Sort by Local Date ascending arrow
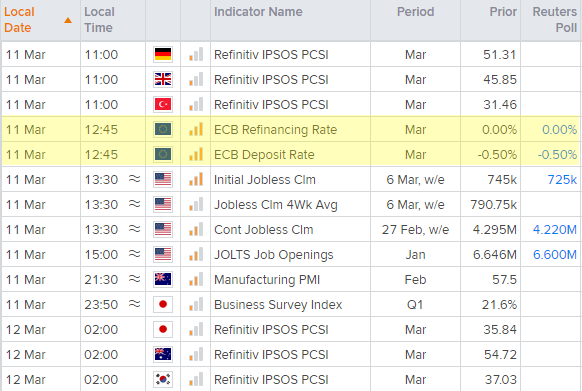This screenshot has height=391, width=582. click(68, 20)
